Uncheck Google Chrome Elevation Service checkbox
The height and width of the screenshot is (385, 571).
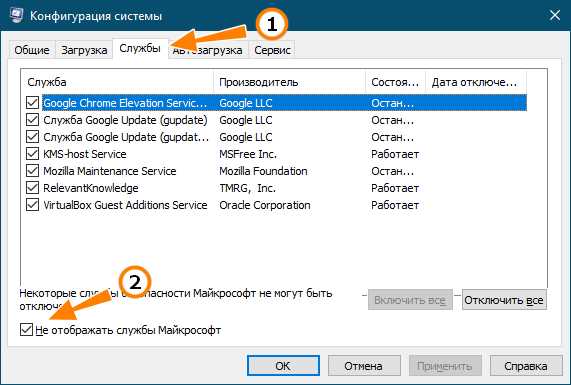click(32, 103)
